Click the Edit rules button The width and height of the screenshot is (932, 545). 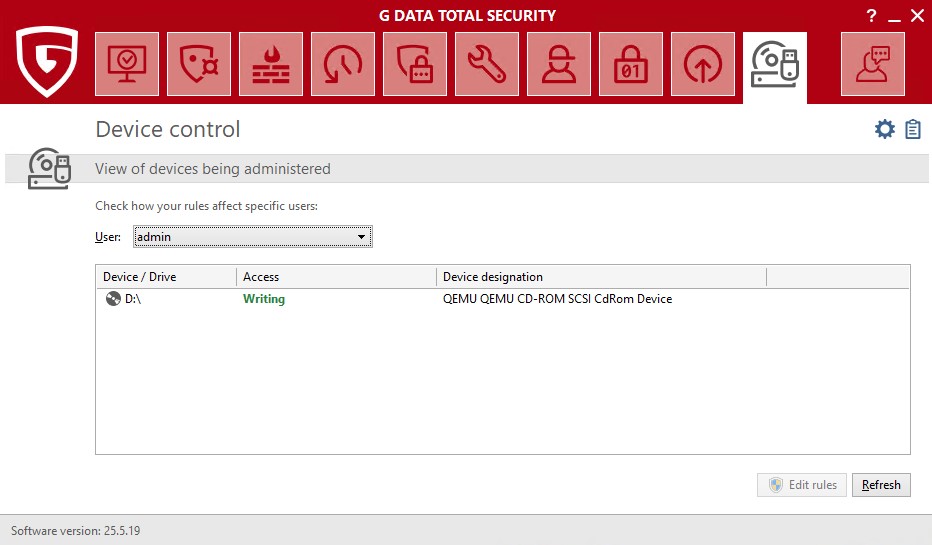click(801, 485)
